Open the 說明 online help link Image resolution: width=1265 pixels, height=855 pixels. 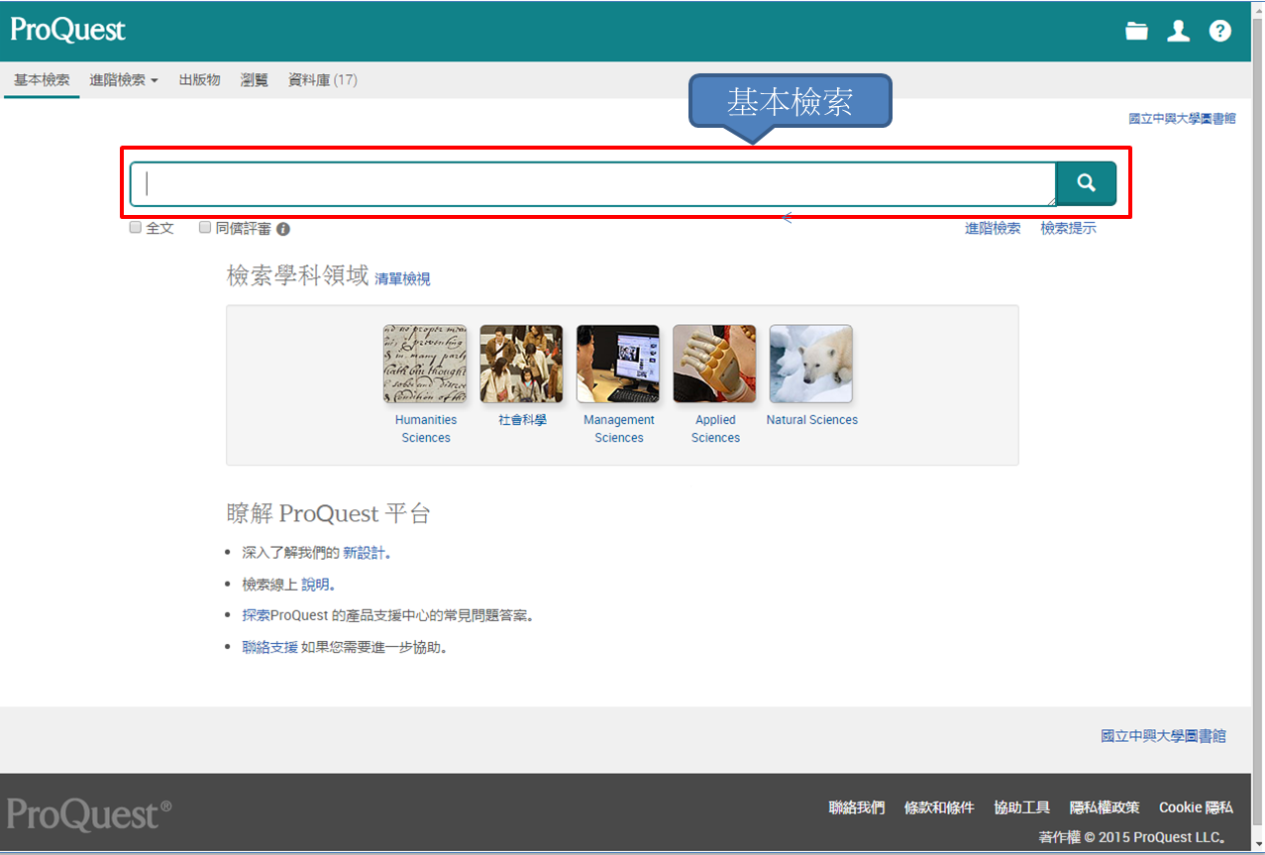tap(316, 585)
